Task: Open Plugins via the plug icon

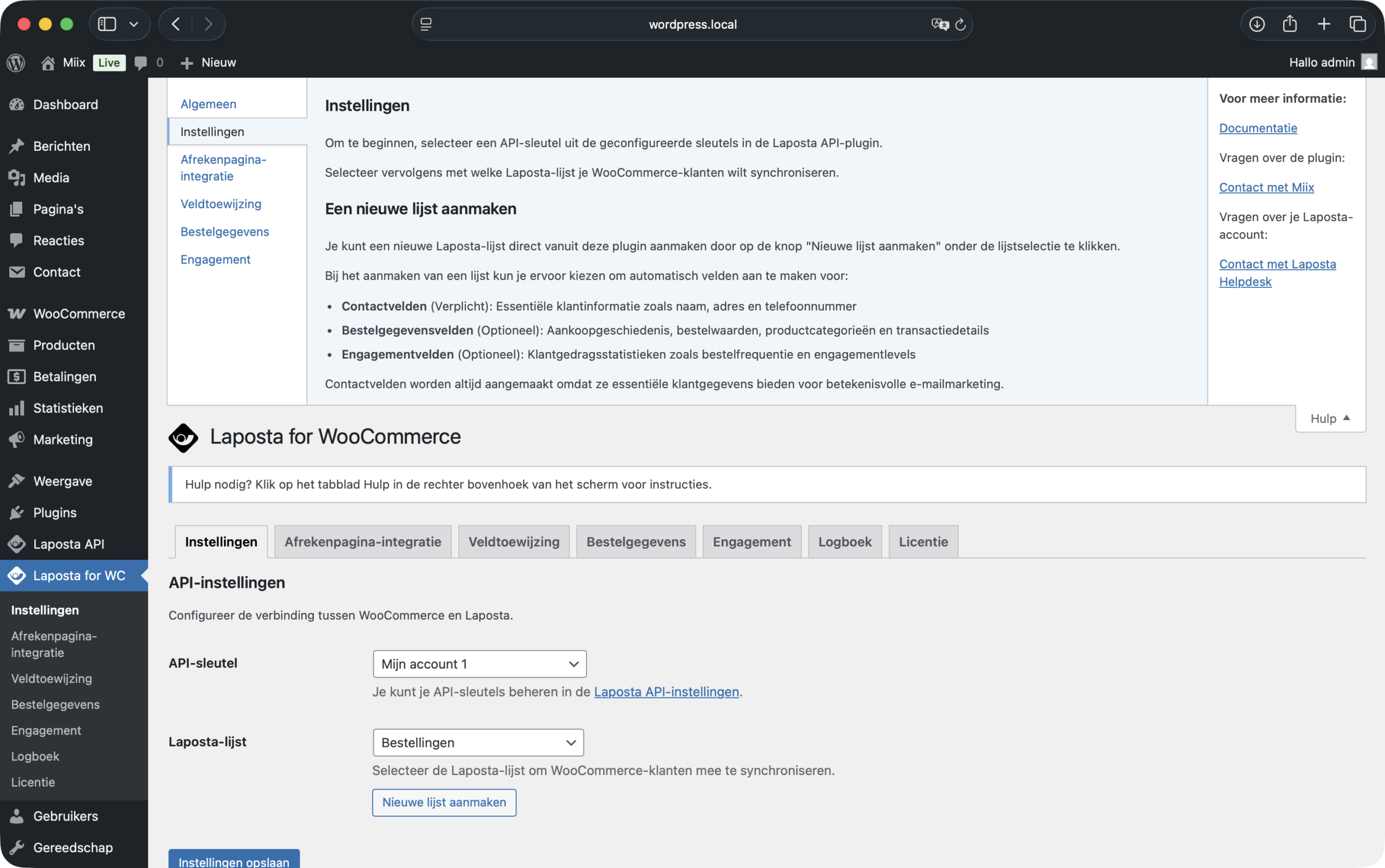Action: pos(17,513)
